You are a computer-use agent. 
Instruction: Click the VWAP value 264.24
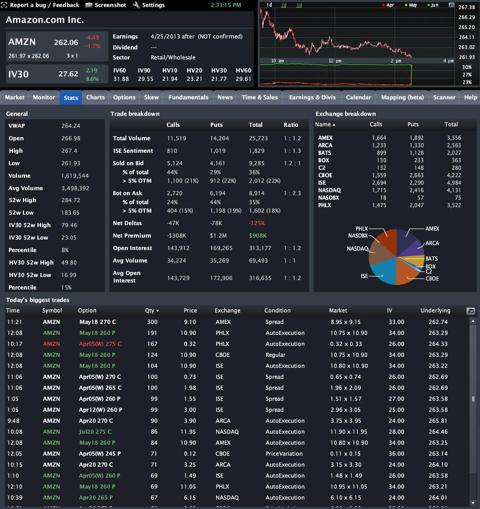71,126
